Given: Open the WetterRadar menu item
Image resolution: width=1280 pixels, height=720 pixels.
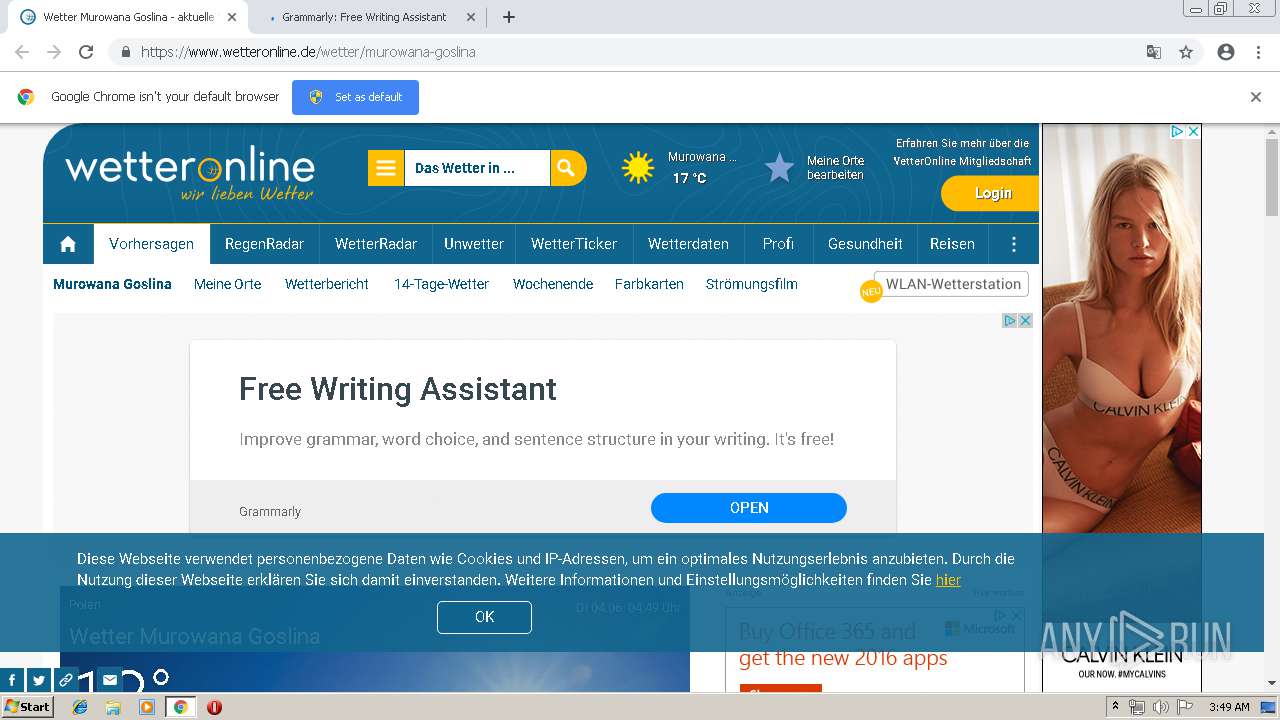Looking at the screenshot, I should tap(376, 244).
